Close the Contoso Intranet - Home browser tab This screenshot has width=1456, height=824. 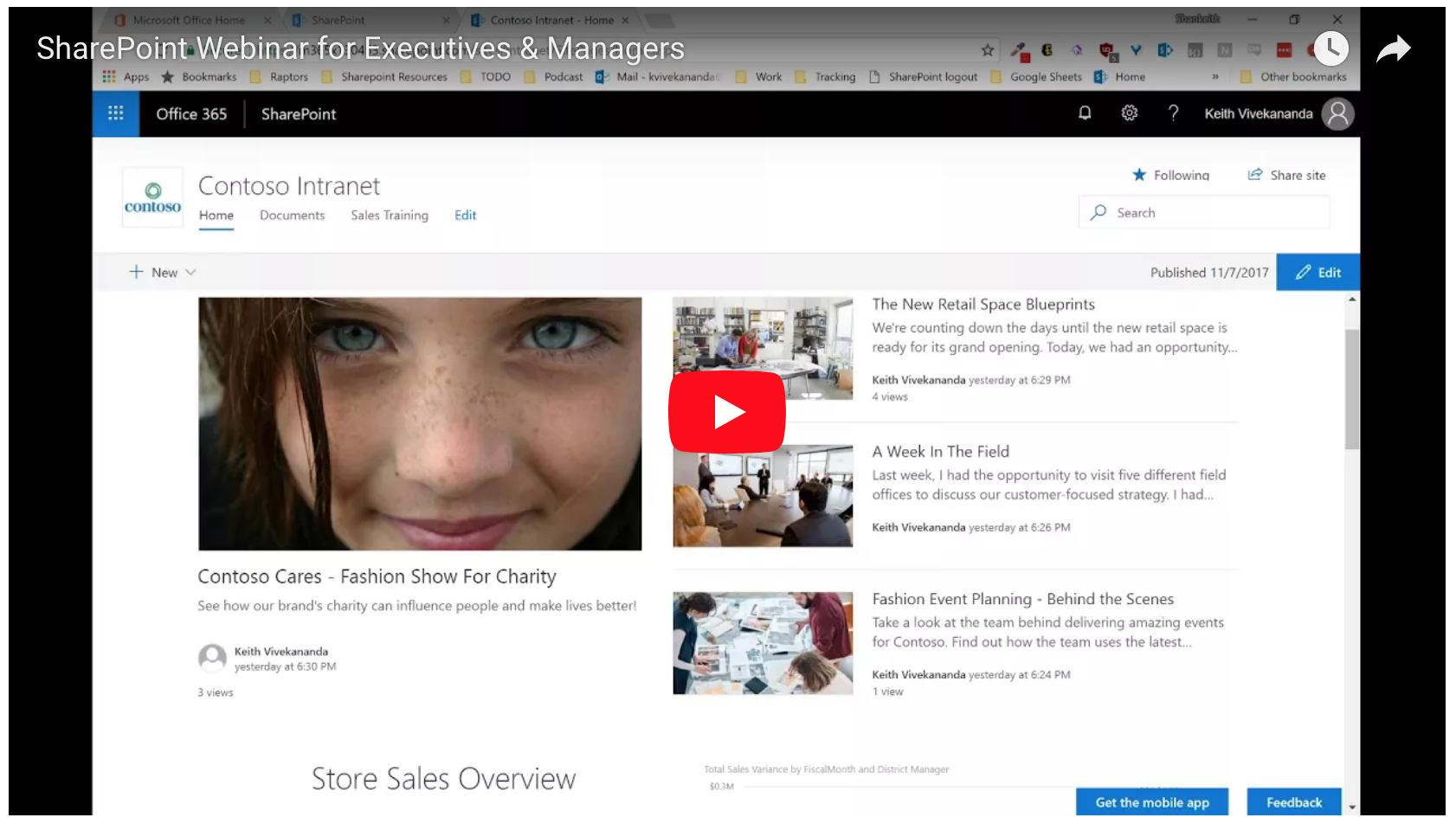625,20
